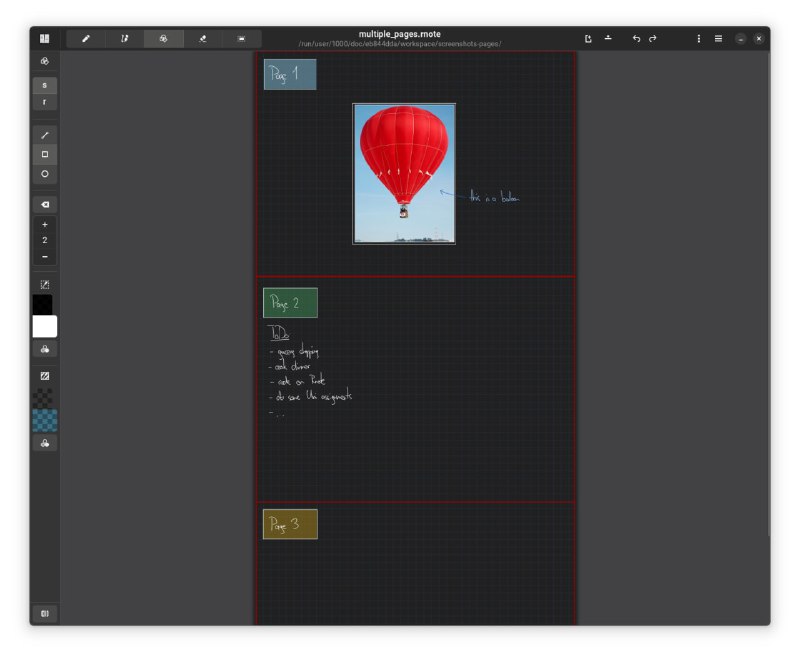800x658 pixels.
Task: Choose the line shape type
Action: pos(45,135)
